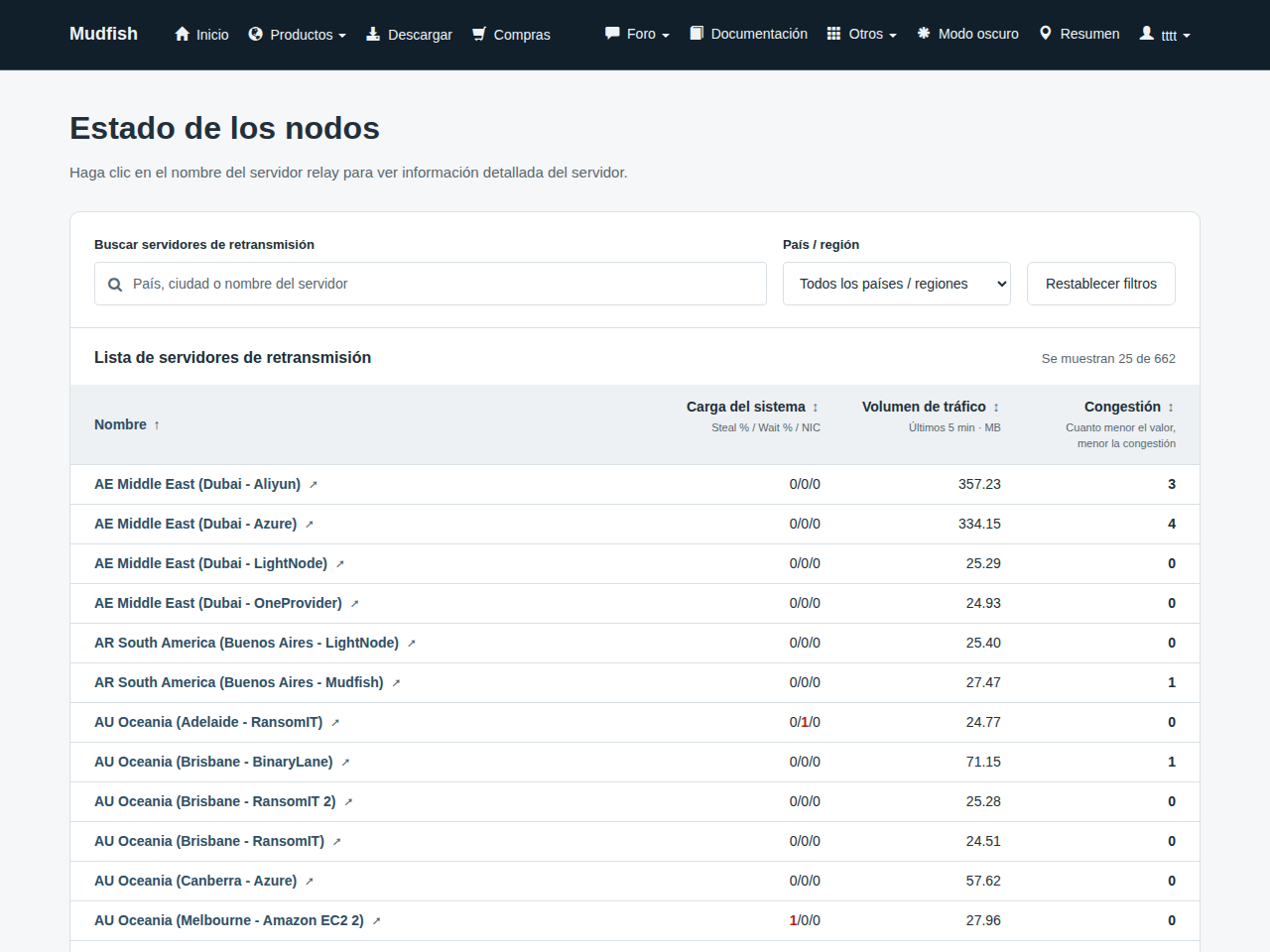
Task: Sort the table by Nombre column
Action: point(127,424)
